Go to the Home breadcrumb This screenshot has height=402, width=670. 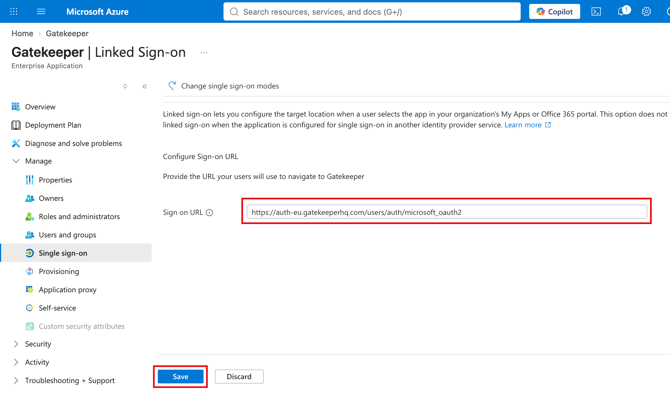click(22, 33)
